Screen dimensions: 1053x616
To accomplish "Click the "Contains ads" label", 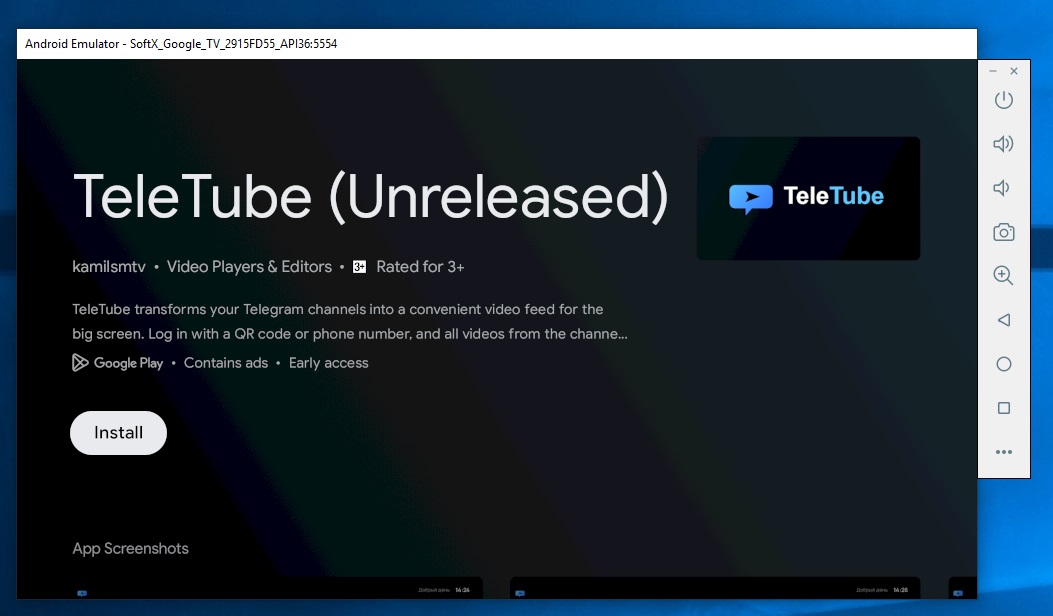I will click(x=226, y=363).
